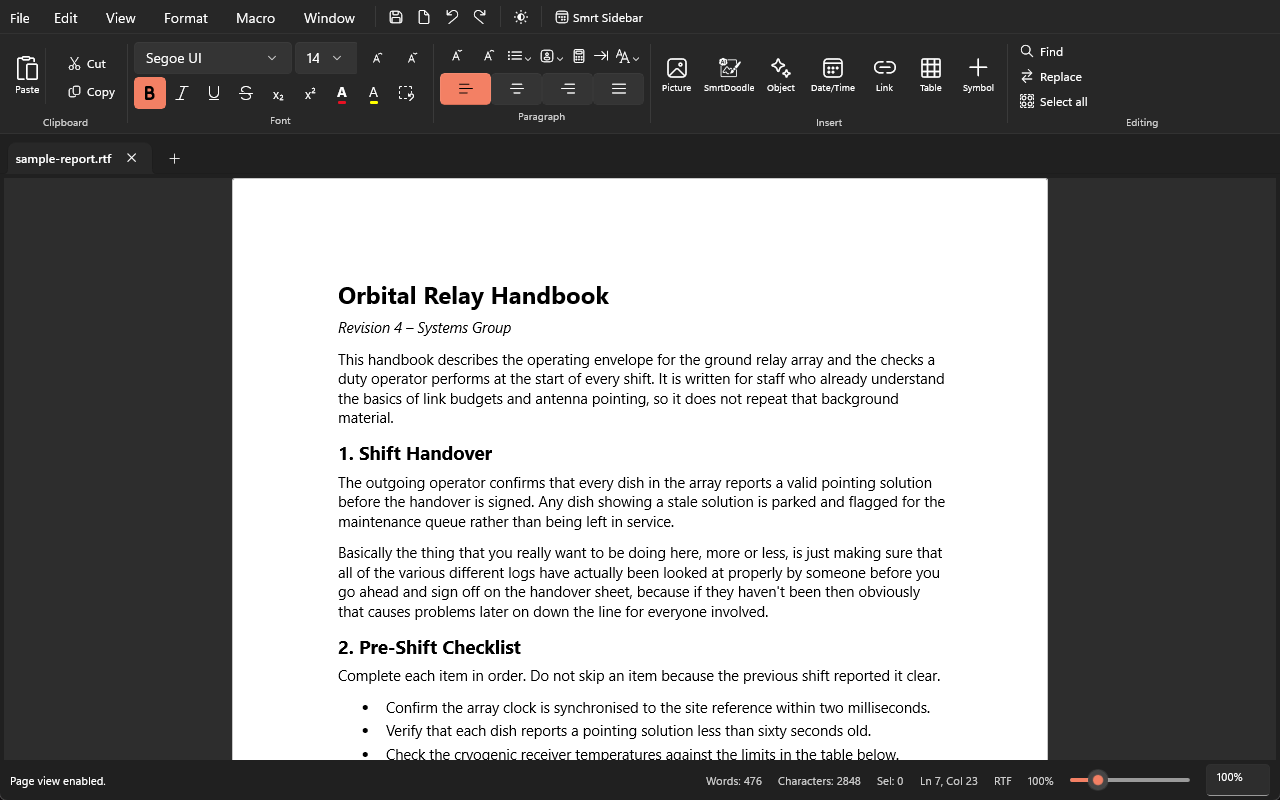Toggle Bold formatting off
The width and height of the screenshot is (1280, 800).
[150, 93]
